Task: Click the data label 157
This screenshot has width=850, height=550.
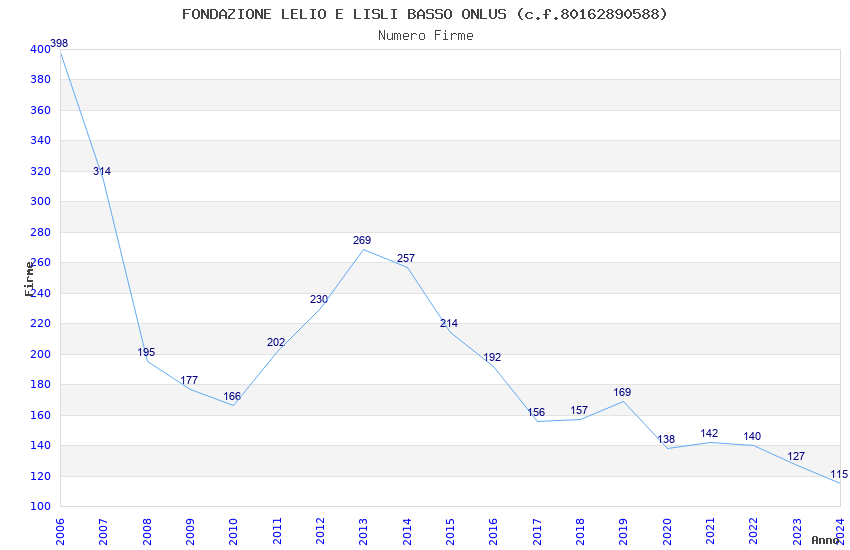Action: coord(579,410)
